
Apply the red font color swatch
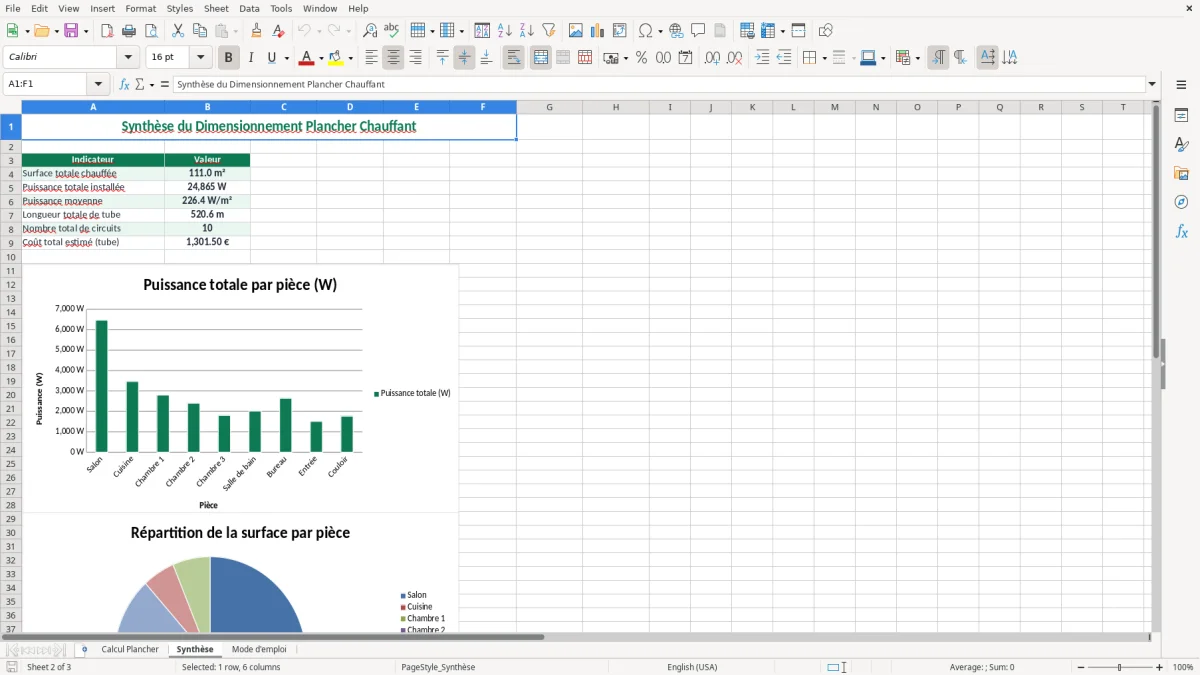point(307,58)
